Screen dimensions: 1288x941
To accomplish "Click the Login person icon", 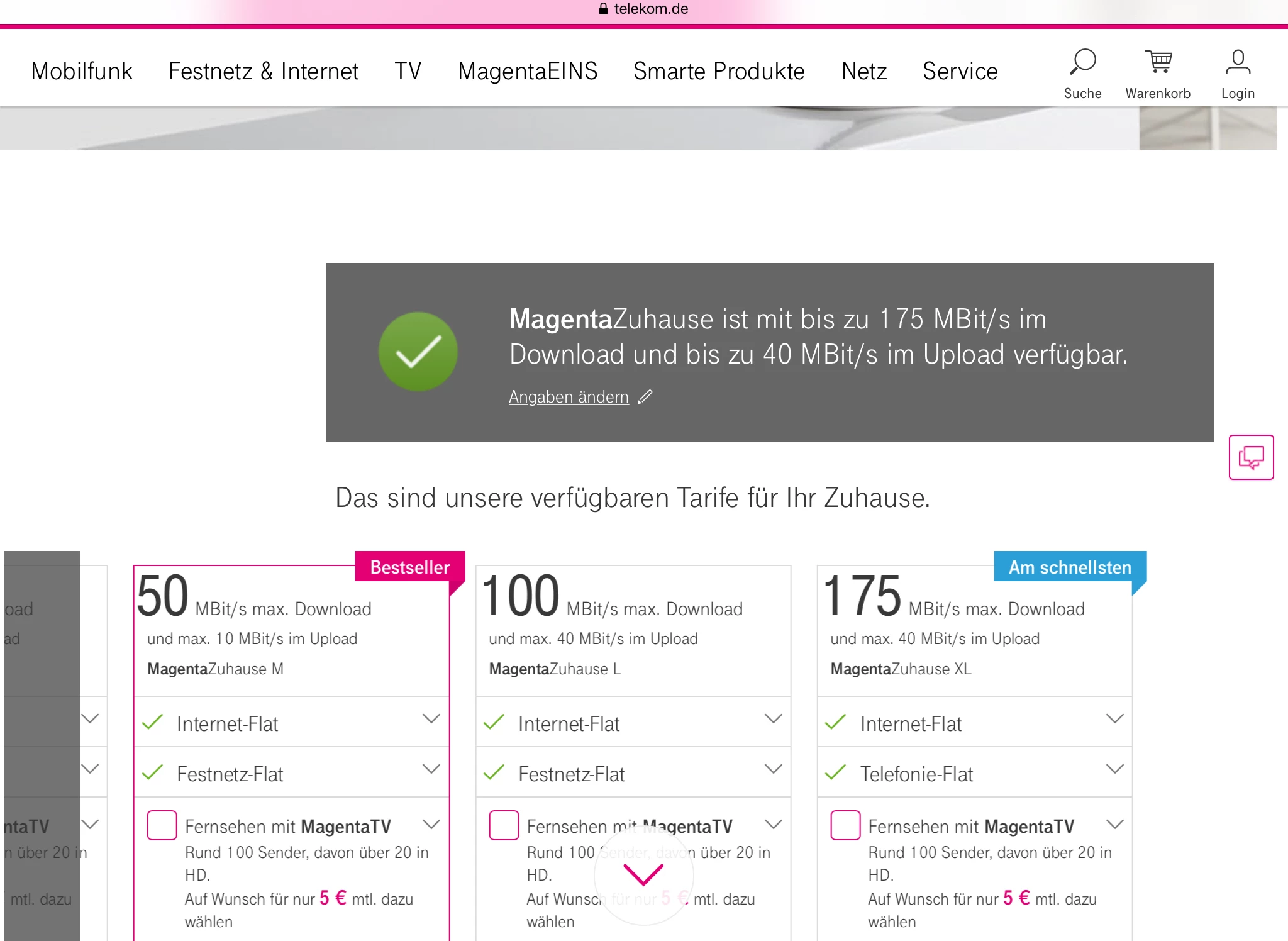I will coord(1237,62).
